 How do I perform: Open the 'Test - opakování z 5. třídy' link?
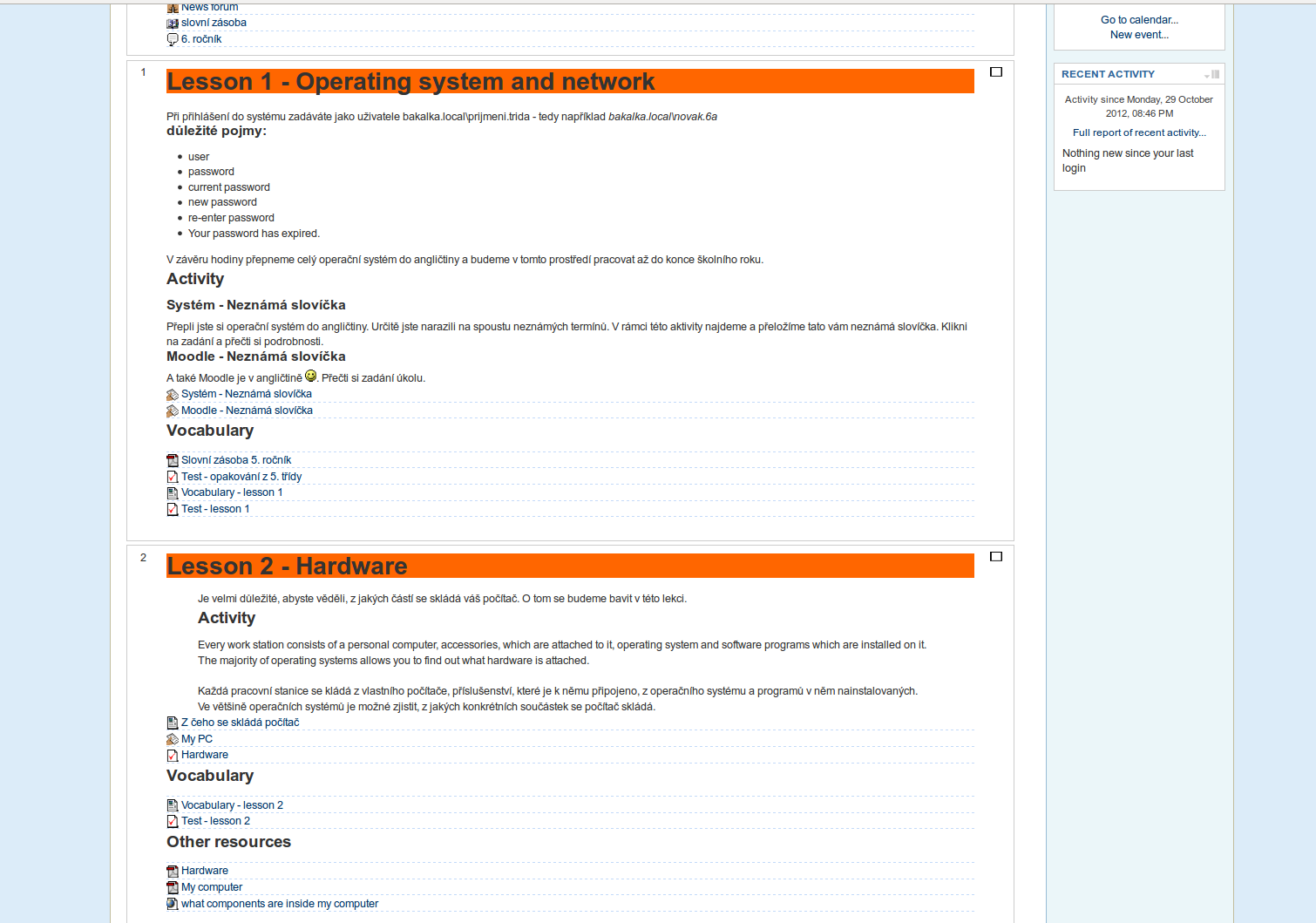click(x=241, y=478)
